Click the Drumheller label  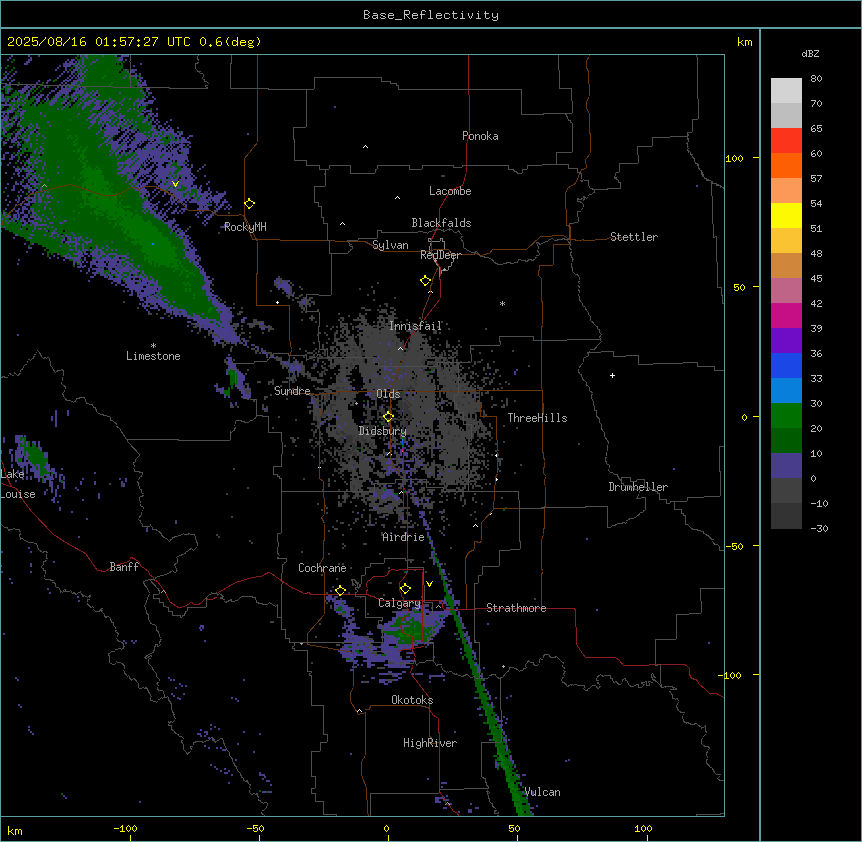[x=638, y=487]
